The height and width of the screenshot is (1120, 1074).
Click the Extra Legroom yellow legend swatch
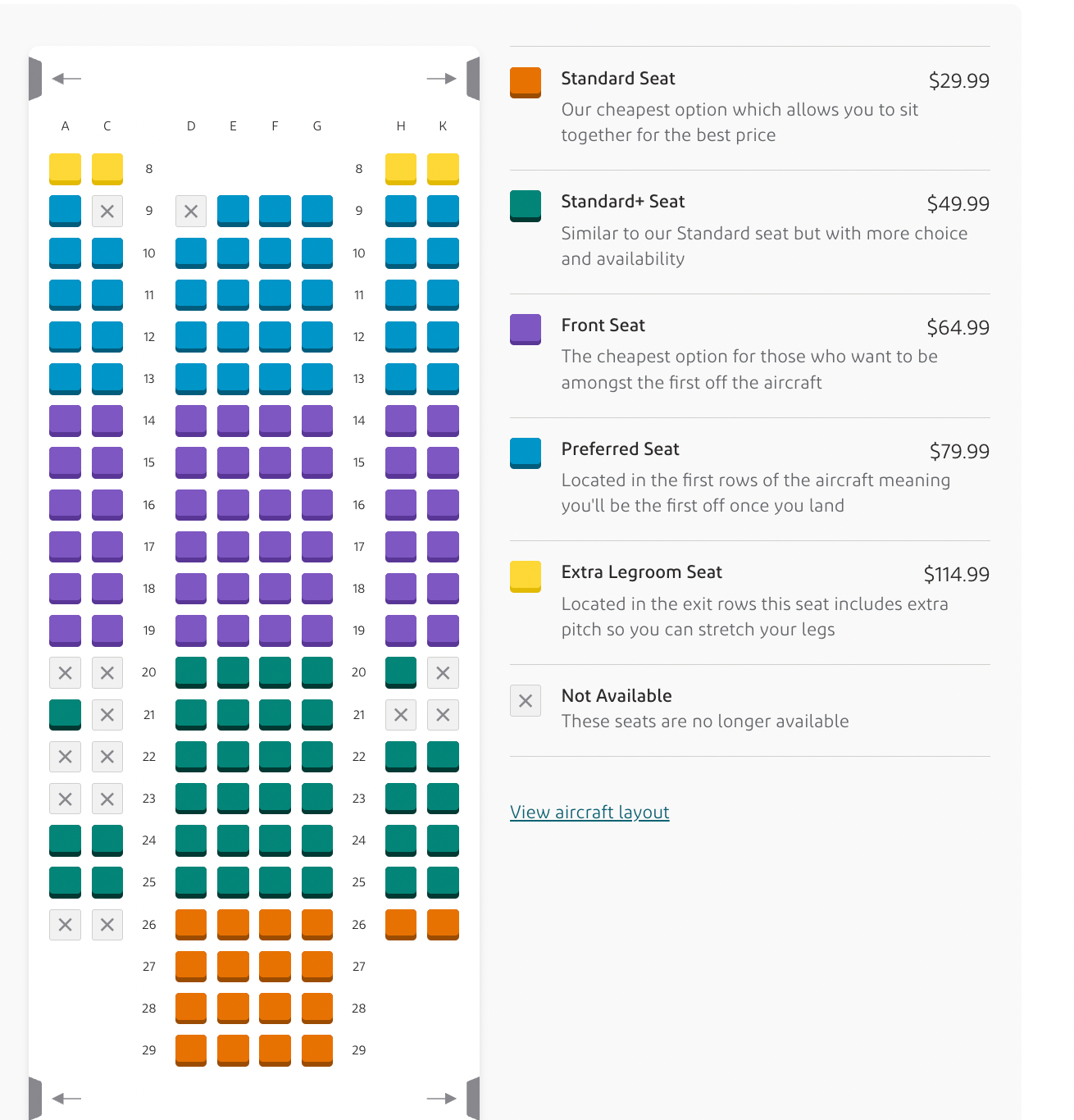526,576
